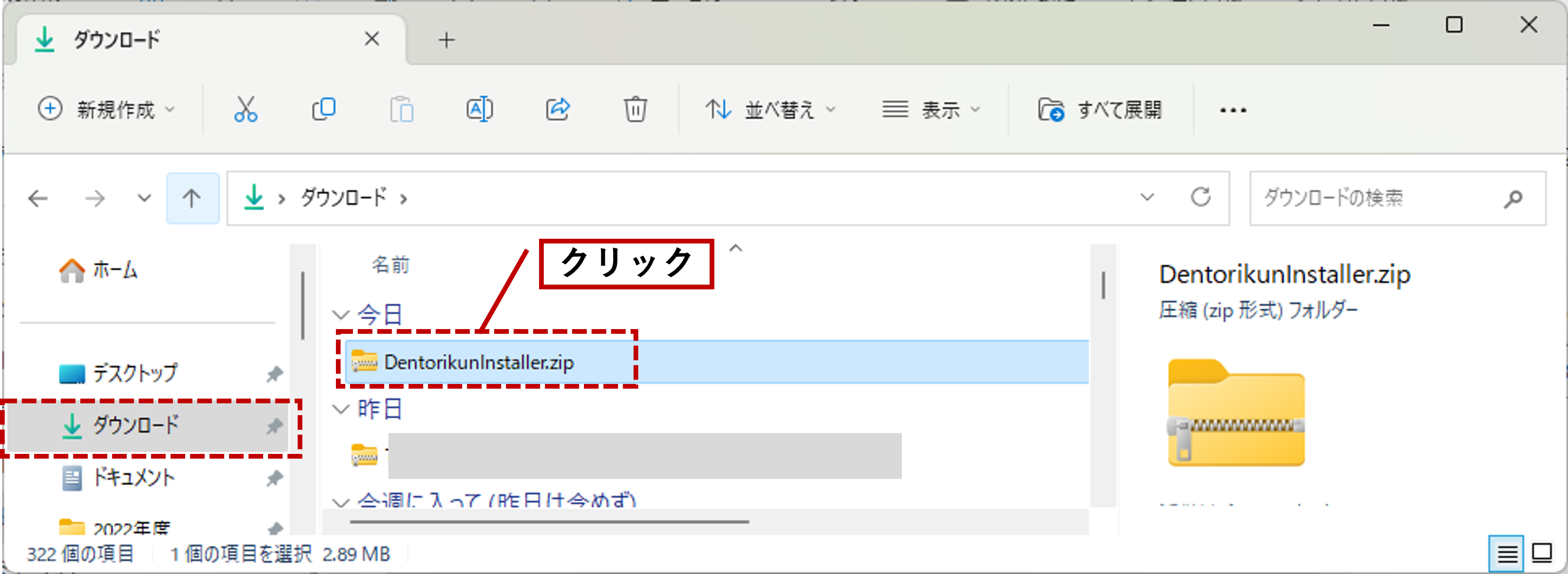Maximize the Explorer window

1454,25
